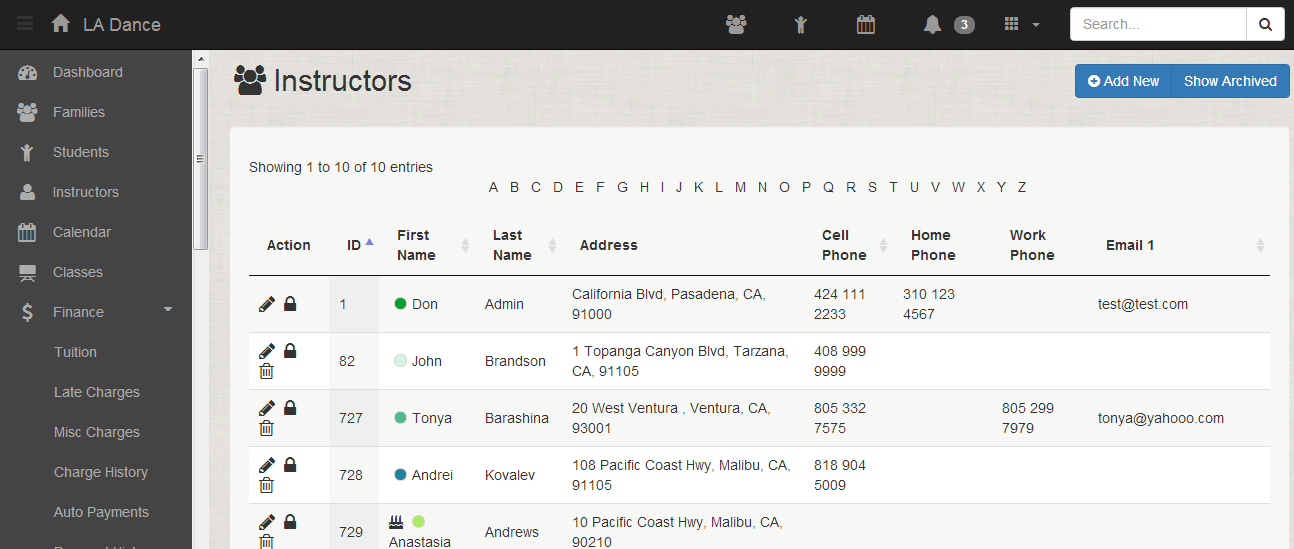
Task: Click the families icon in top navbar
Action: pos(737,25)
